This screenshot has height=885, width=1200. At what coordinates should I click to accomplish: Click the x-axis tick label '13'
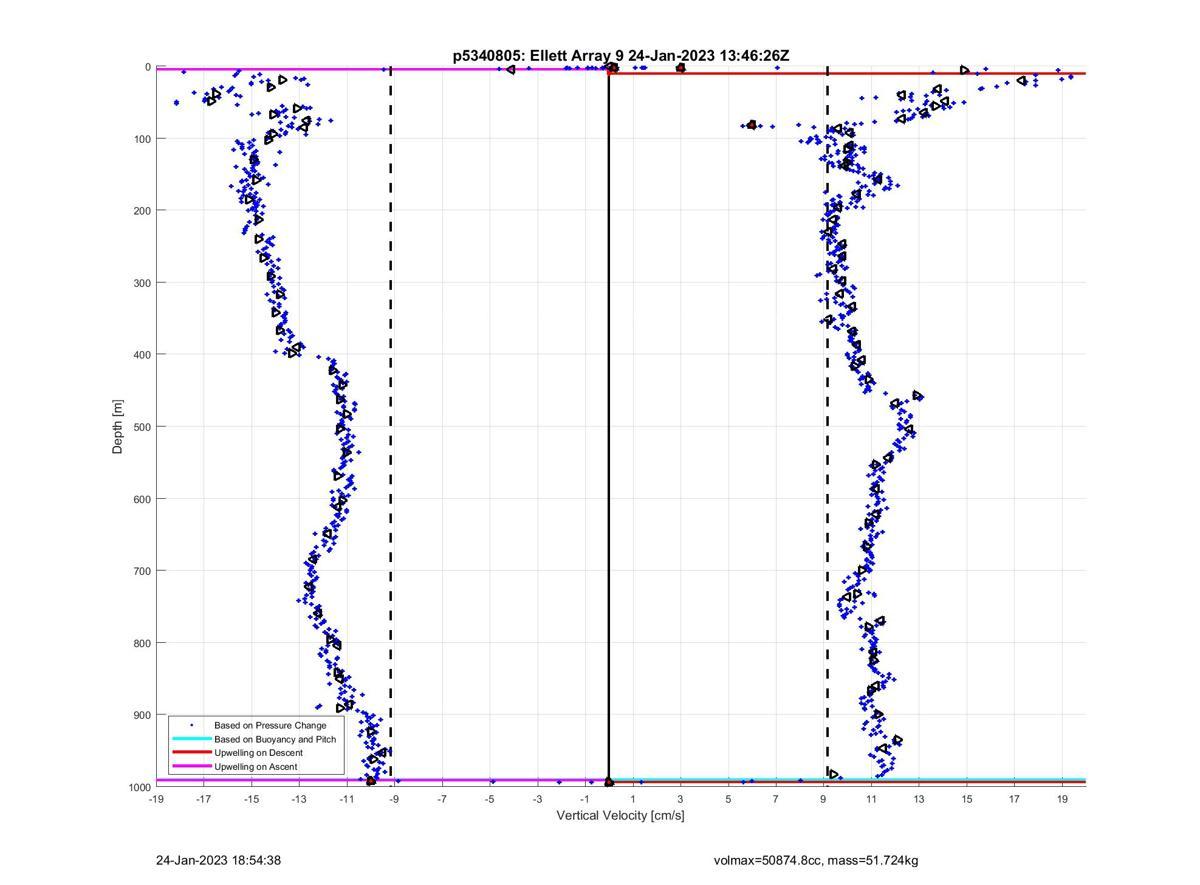[x=919, y=799]
